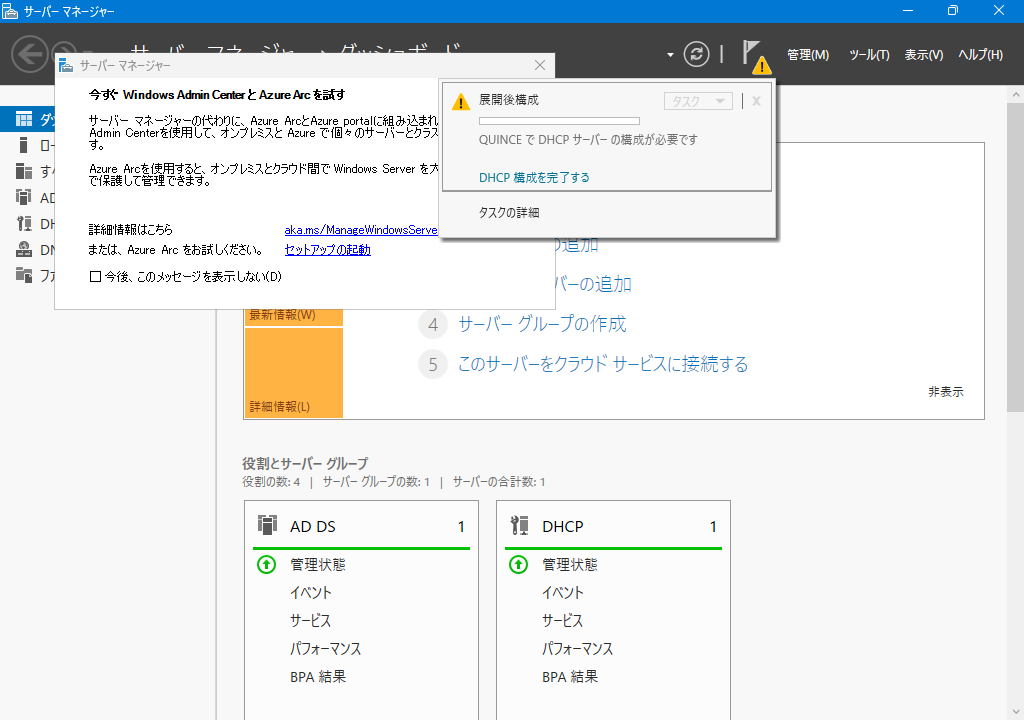
Task: Open the 管理(M) menu
Action: pos(808,55)
